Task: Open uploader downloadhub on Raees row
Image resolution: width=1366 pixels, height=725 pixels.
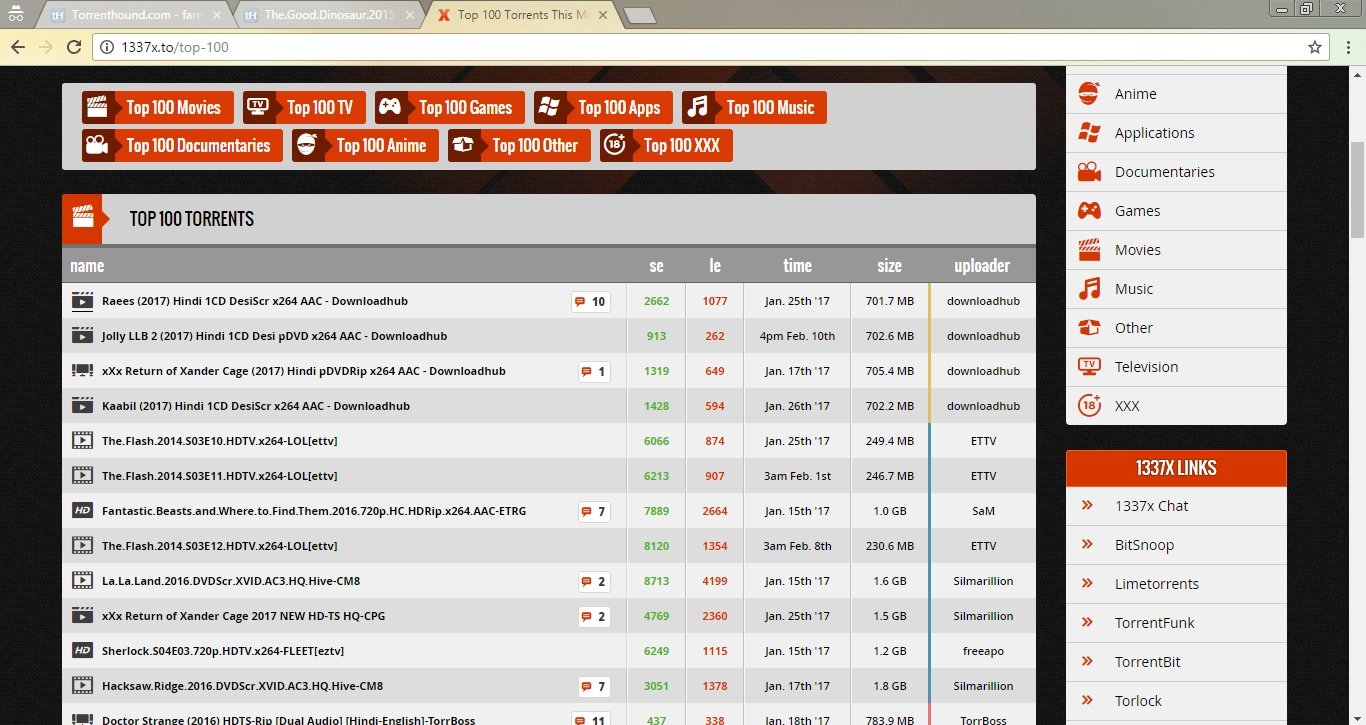Action: click(x=983, y=301)
